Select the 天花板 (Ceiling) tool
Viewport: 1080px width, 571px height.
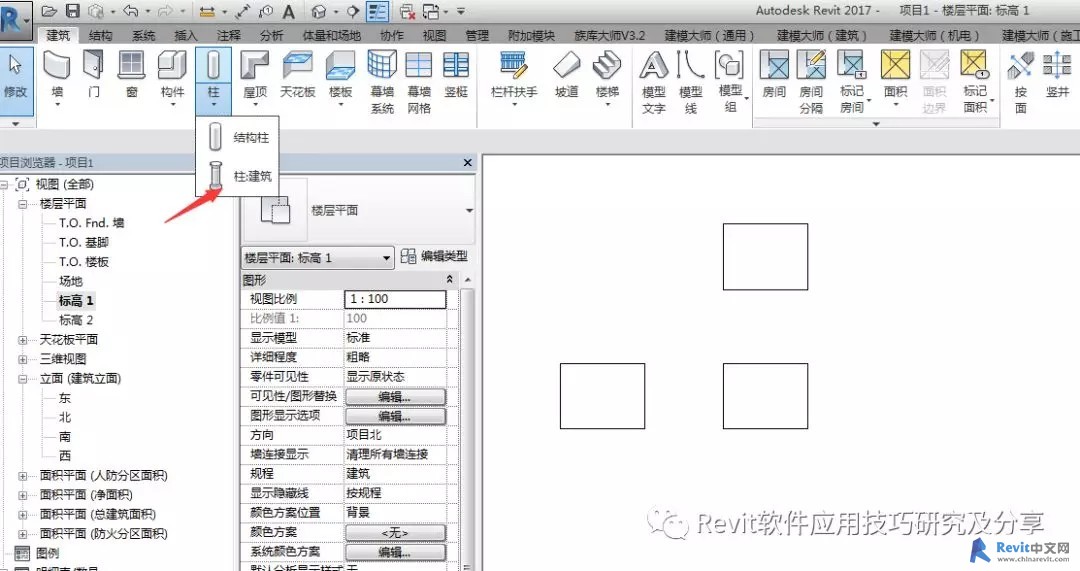(298, 74)
